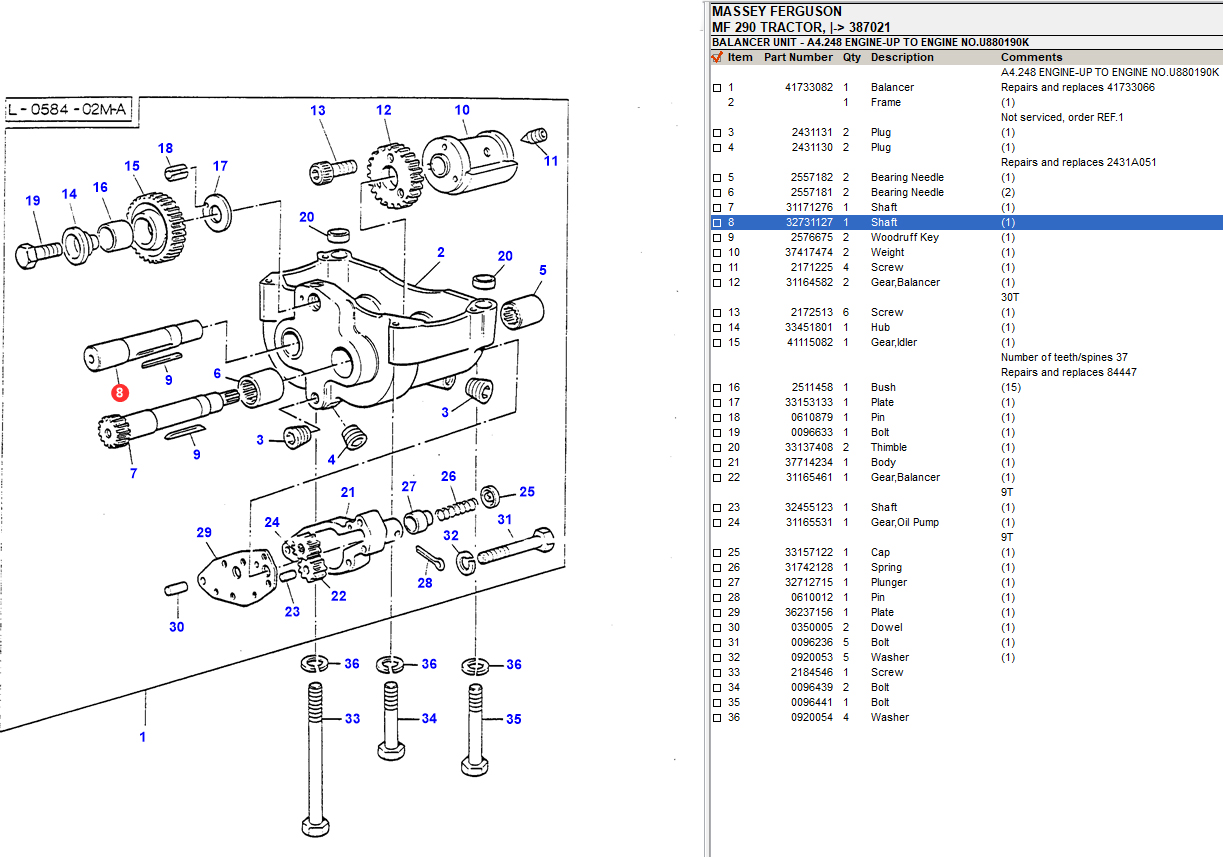Image resolution: width=1223 pixels, height=857 pixels.
Task: Select callout number 13 in the diagram
Action: (318, 111)
